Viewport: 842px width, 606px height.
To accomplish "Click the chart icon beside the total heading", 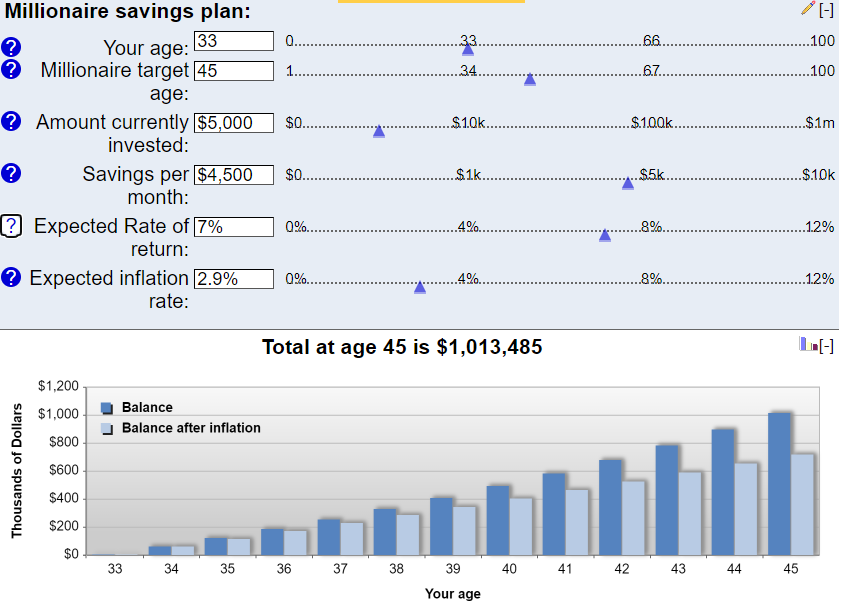I will coord(808,344).
